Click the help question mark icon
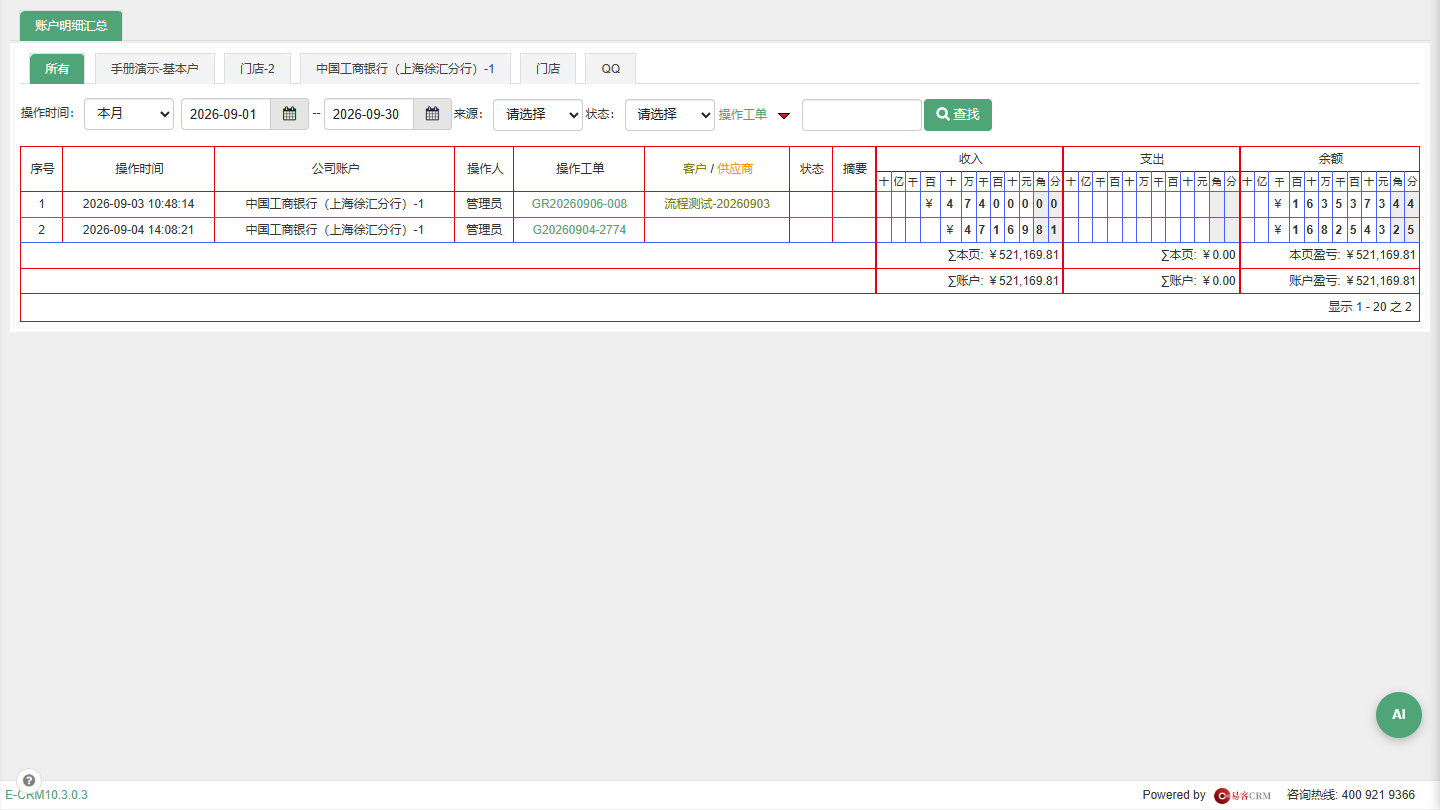The height and width of the screenshot is (810, 1440). [29, 780]
